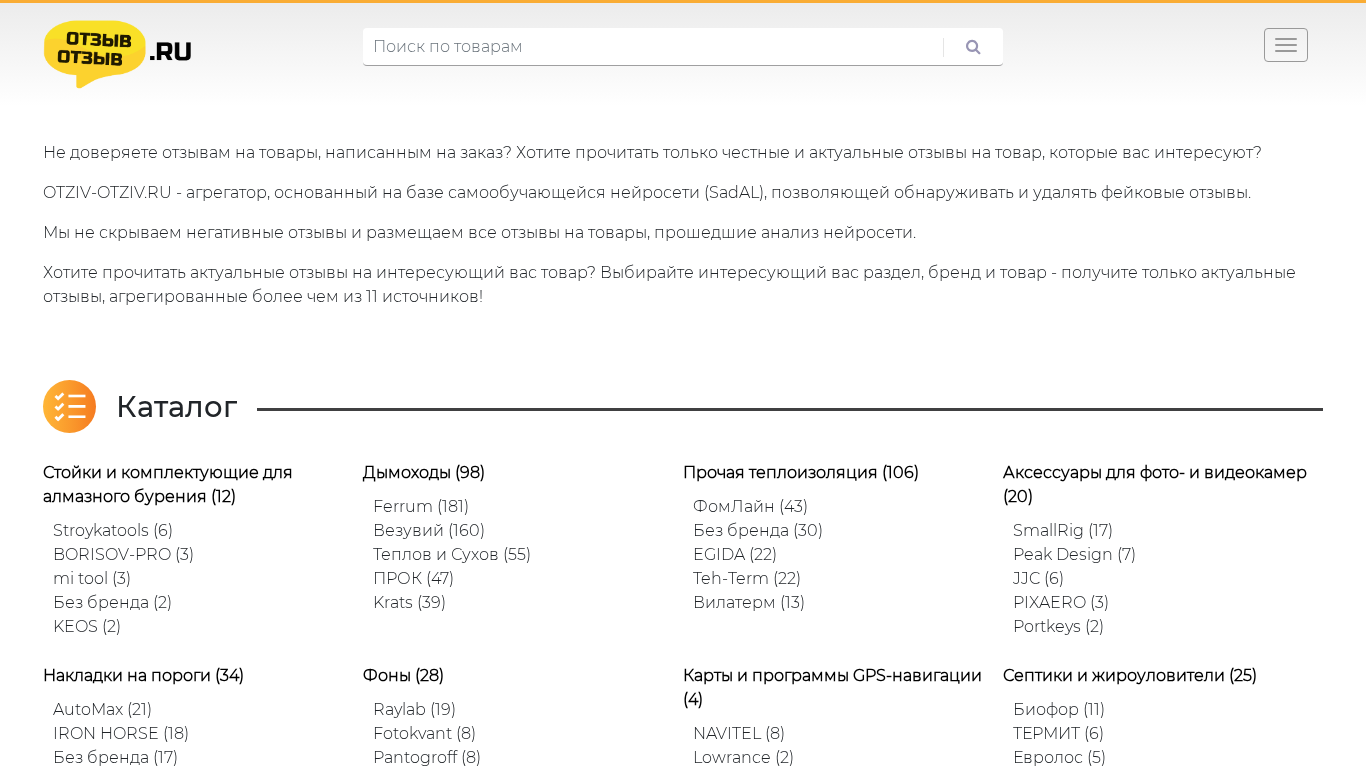Open brand ФомЛайн (43)
The width and height of the screenshot is (1366, 768).
(750, 506)
